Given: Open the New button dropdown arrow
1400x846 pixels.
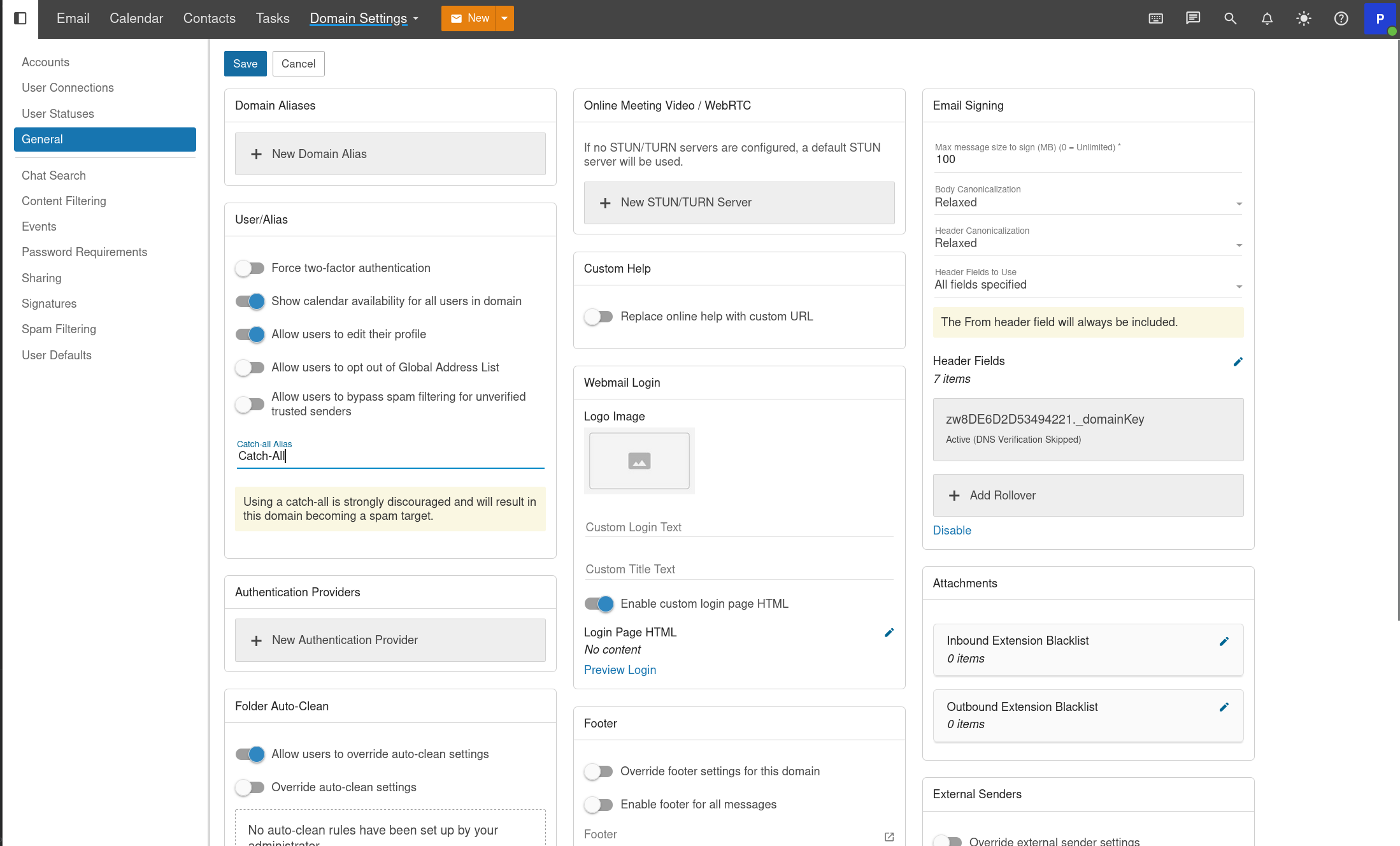Looking at the screenshot, I should coord(504,18).
